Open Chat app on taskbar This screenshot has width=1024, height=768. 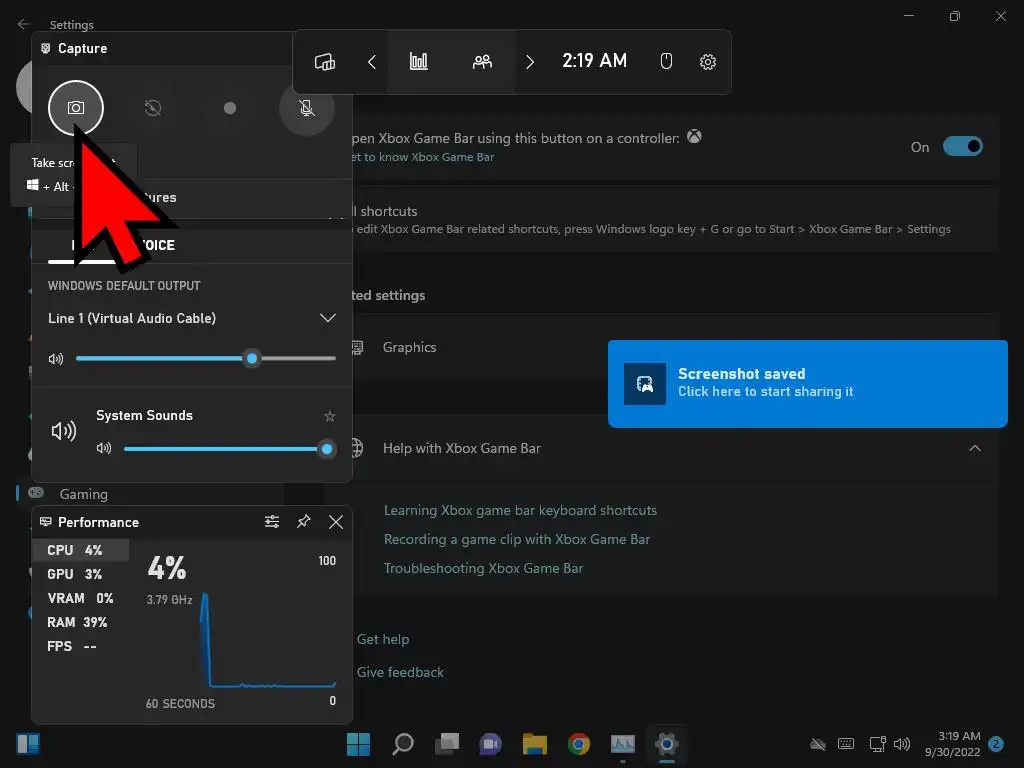point(490,744)
